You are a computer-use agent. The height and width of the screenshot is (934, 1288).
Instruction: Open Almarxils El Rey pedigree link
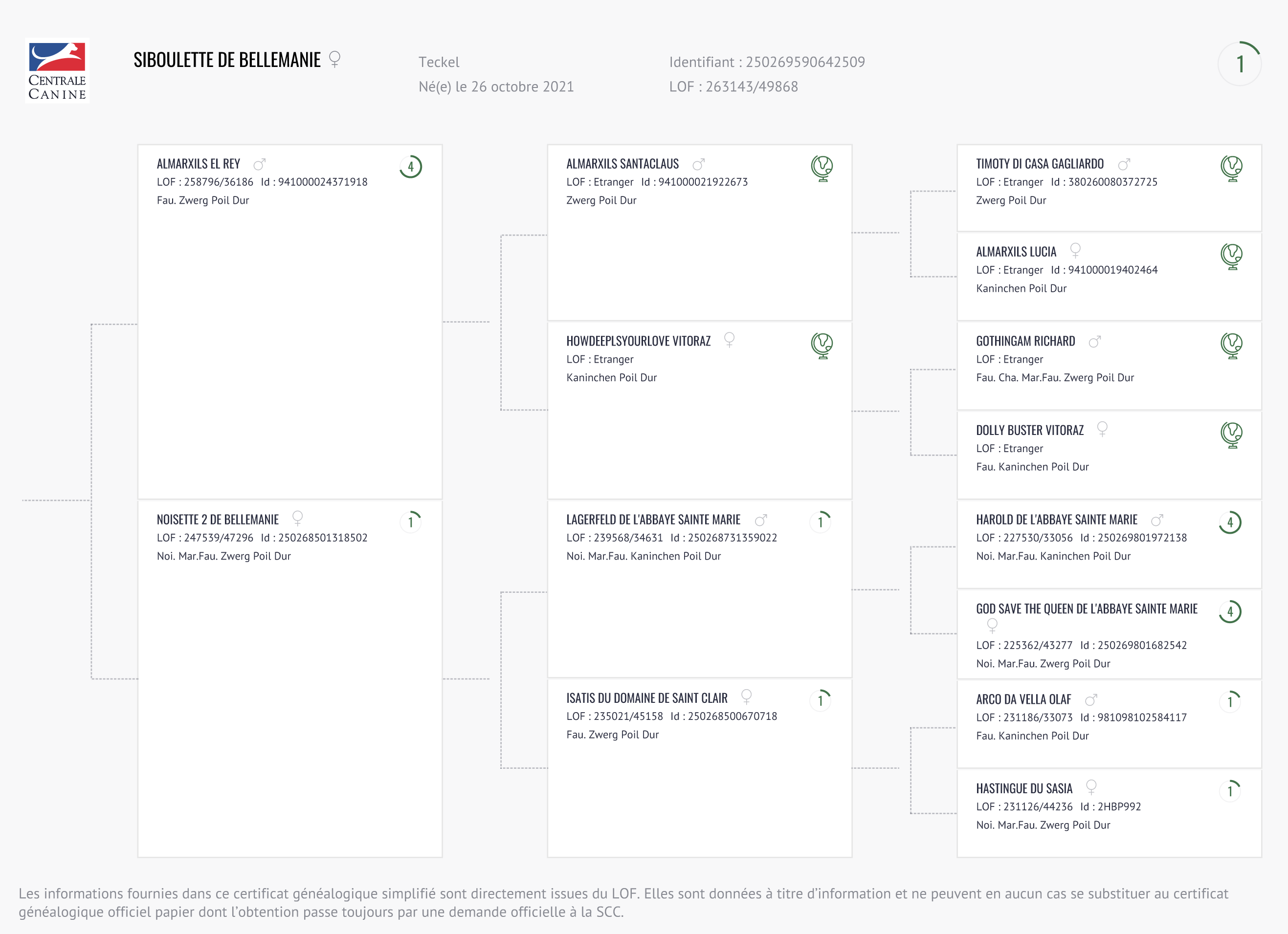tap(198, 164)
